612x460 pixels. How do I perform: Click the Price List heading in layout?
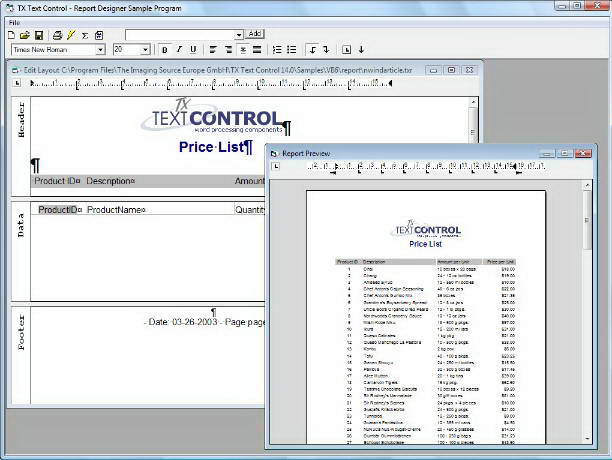coord(212,147)
